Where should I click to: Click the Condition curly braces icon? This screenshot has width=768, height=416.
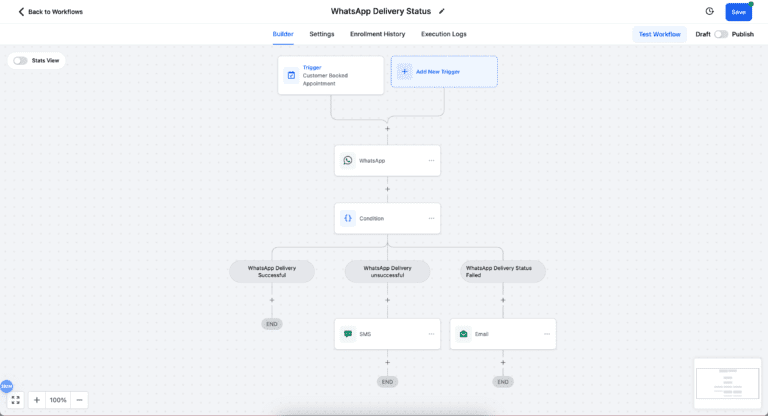coord(348,218)
